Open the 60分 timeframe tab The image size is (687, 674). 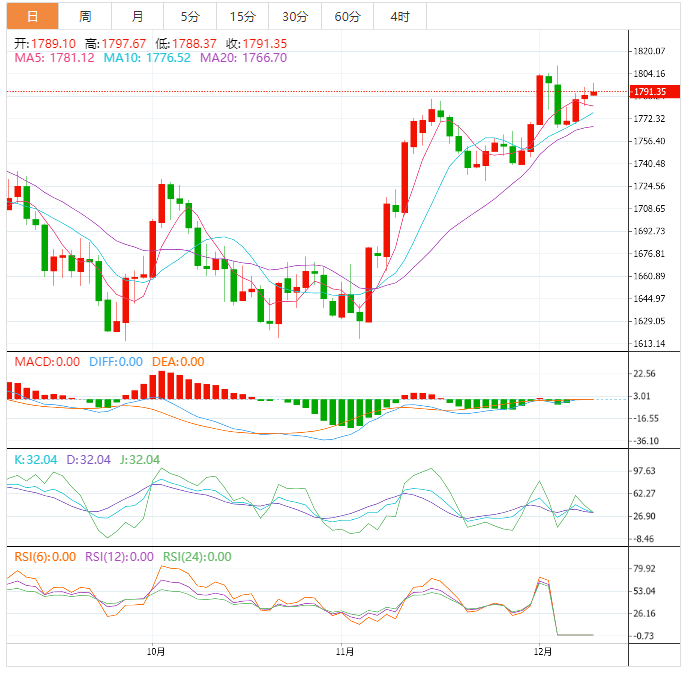coord(347,16)
